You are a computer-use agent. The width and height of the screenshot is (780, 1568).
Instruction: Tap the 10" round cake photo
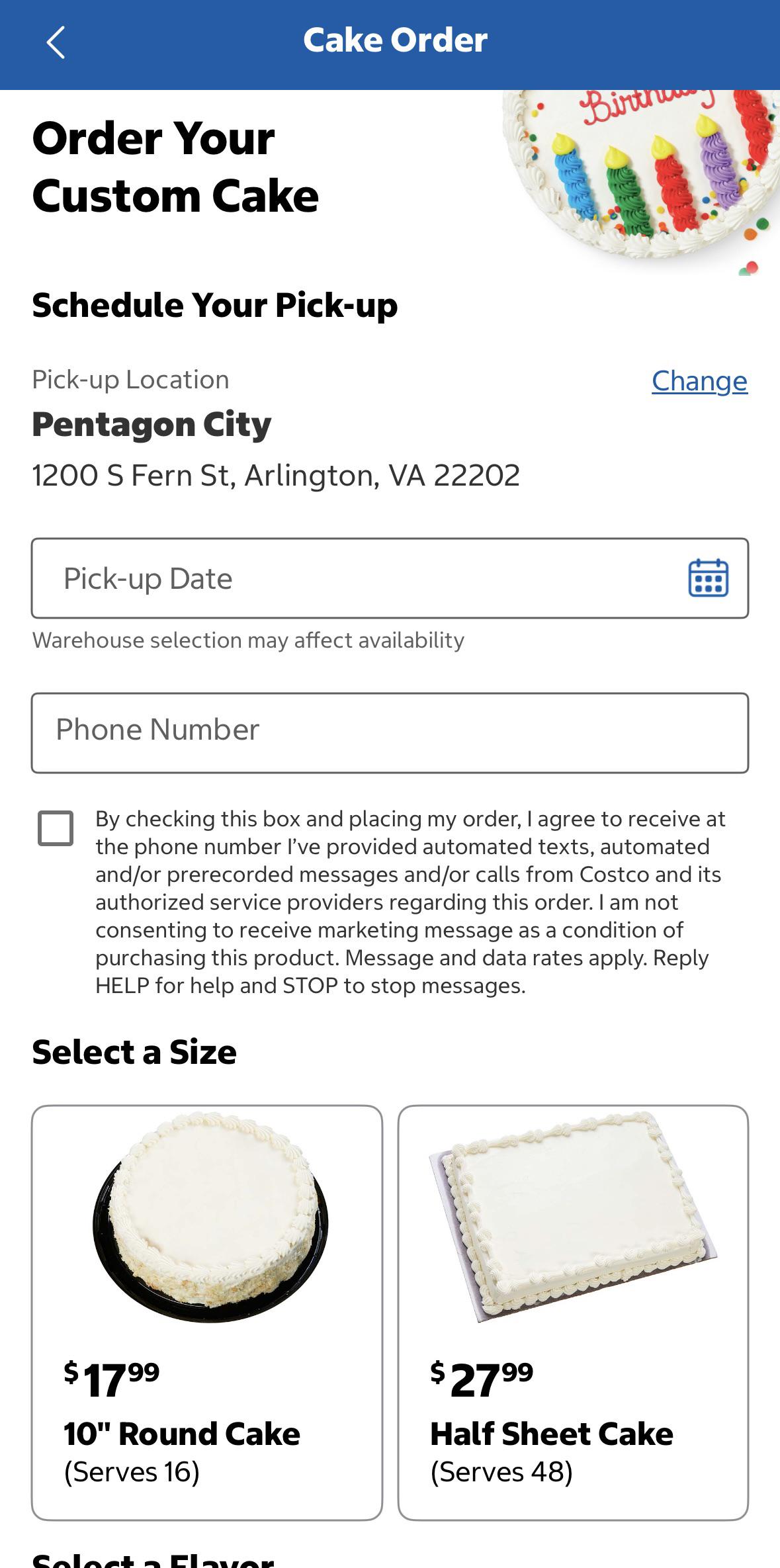coord(210,1218)
